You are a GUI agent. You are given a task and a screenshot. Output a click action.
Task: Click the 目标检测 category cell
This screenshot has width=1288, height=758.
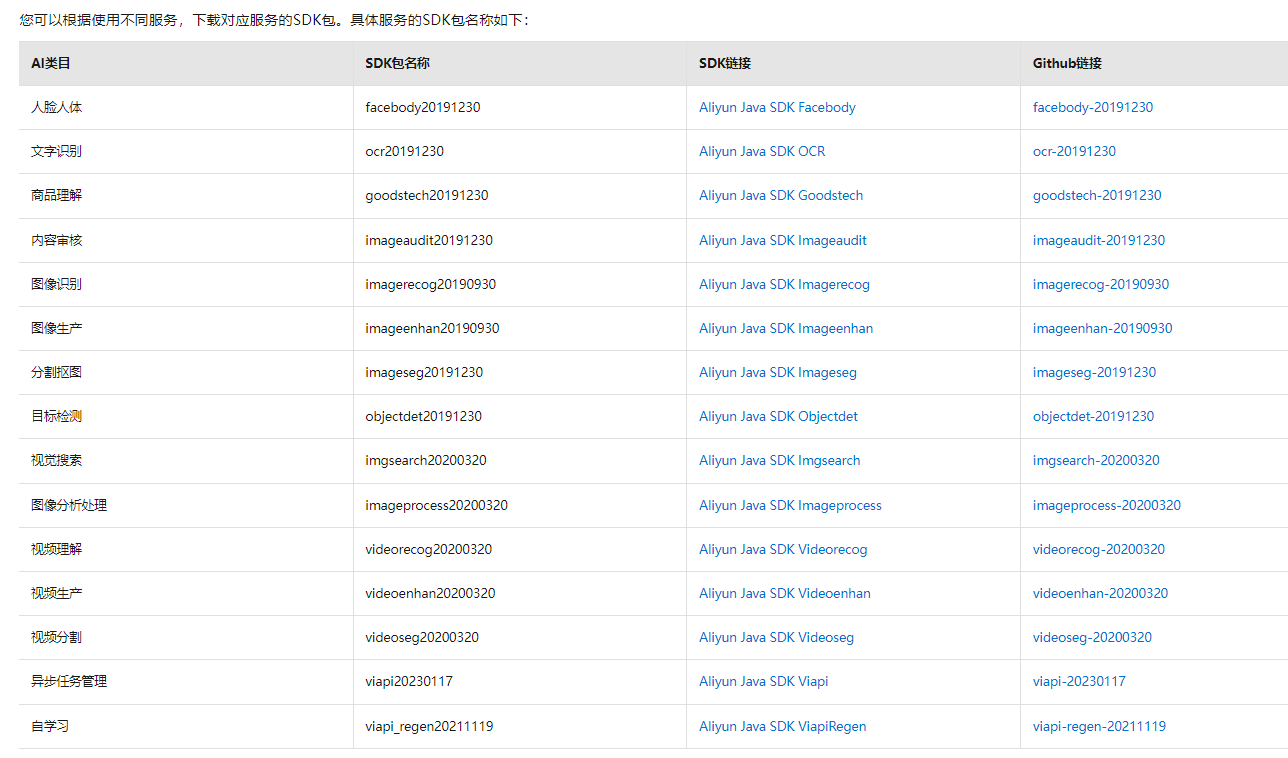[x=186, y=416]
